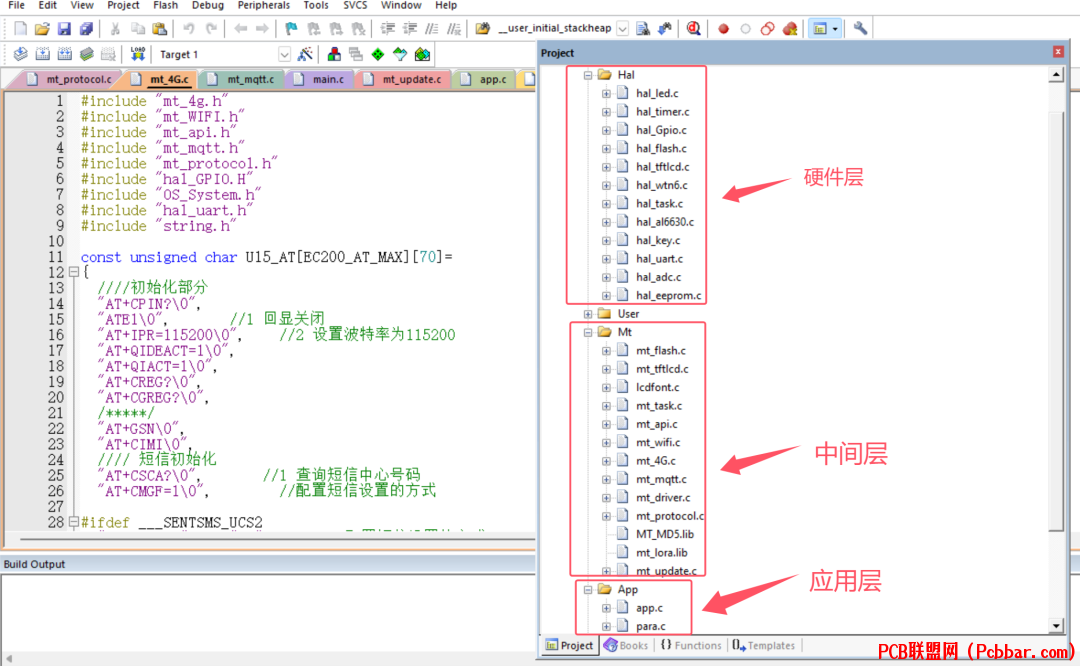Open the SVCS menu
Image resolution: width=1080 pixels, height=666 pixels.
(x=355, y=6)
